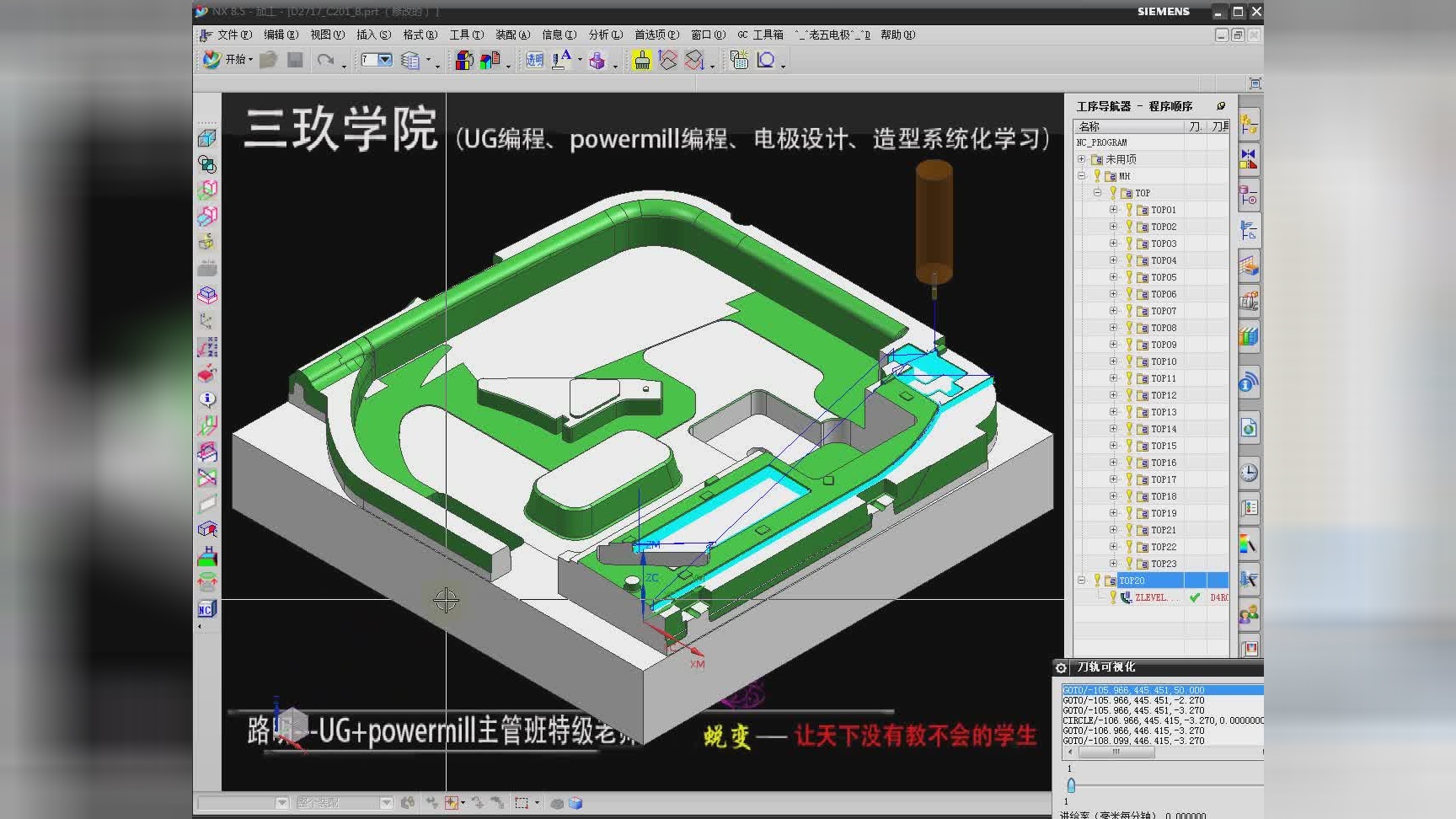Click the layer settings icon
The image size is (1456, 819).
410,60
